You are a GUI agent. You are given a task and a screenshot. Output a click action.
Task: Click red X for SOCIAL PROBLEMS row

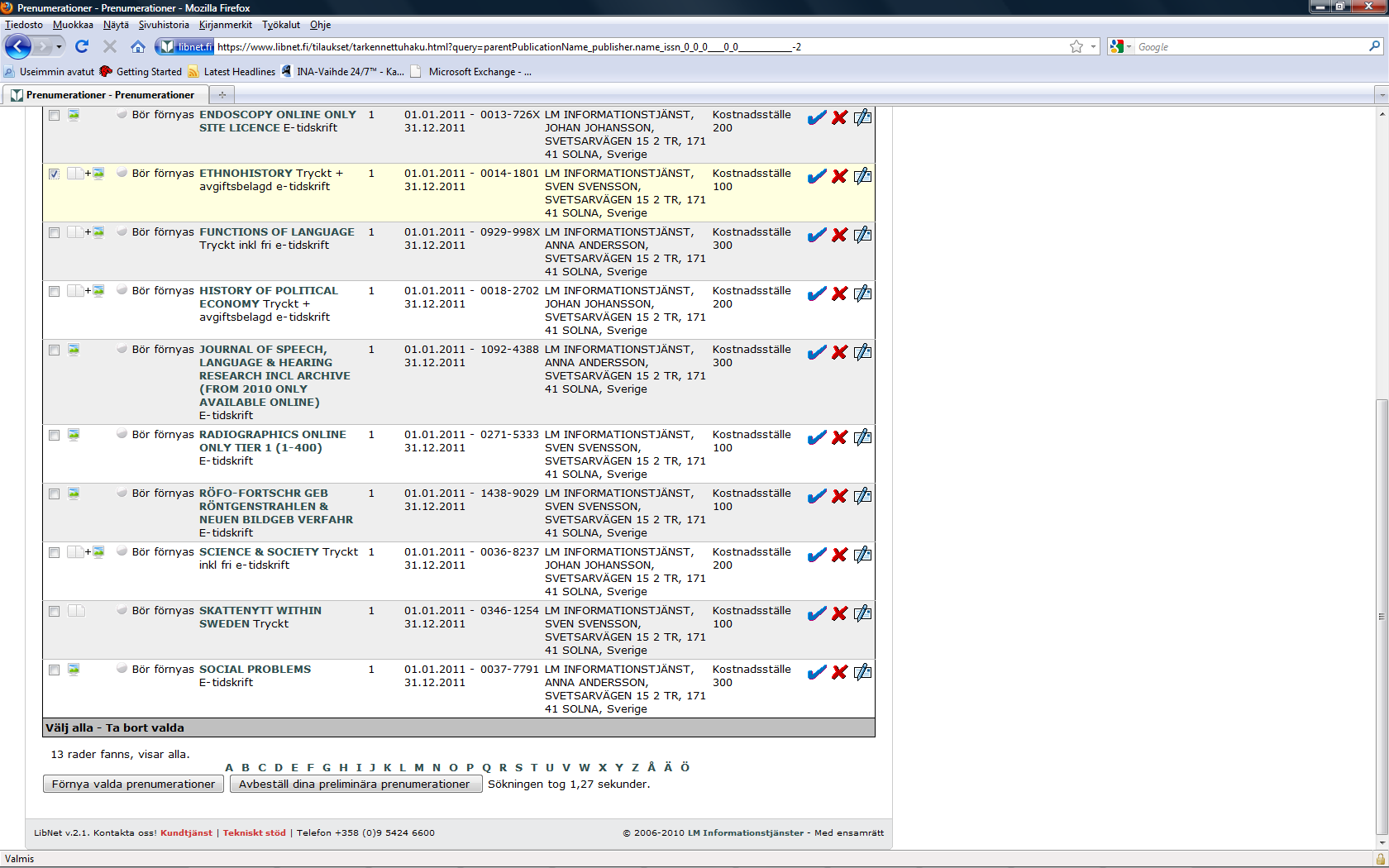pyautogui.click(x=839, y=672)
